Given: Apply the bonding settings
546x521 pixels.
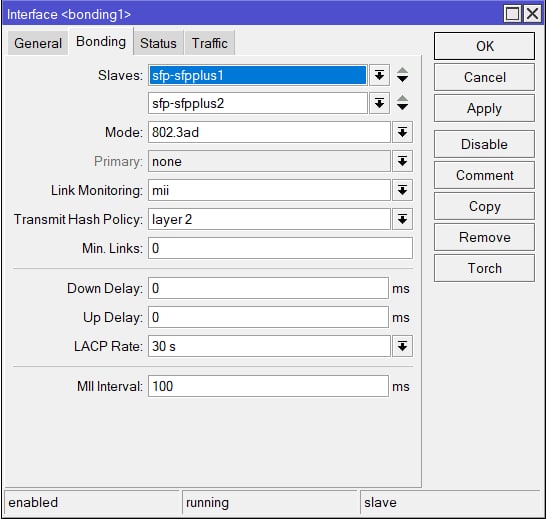Looking at the screenshot, I should pos(484,108).
